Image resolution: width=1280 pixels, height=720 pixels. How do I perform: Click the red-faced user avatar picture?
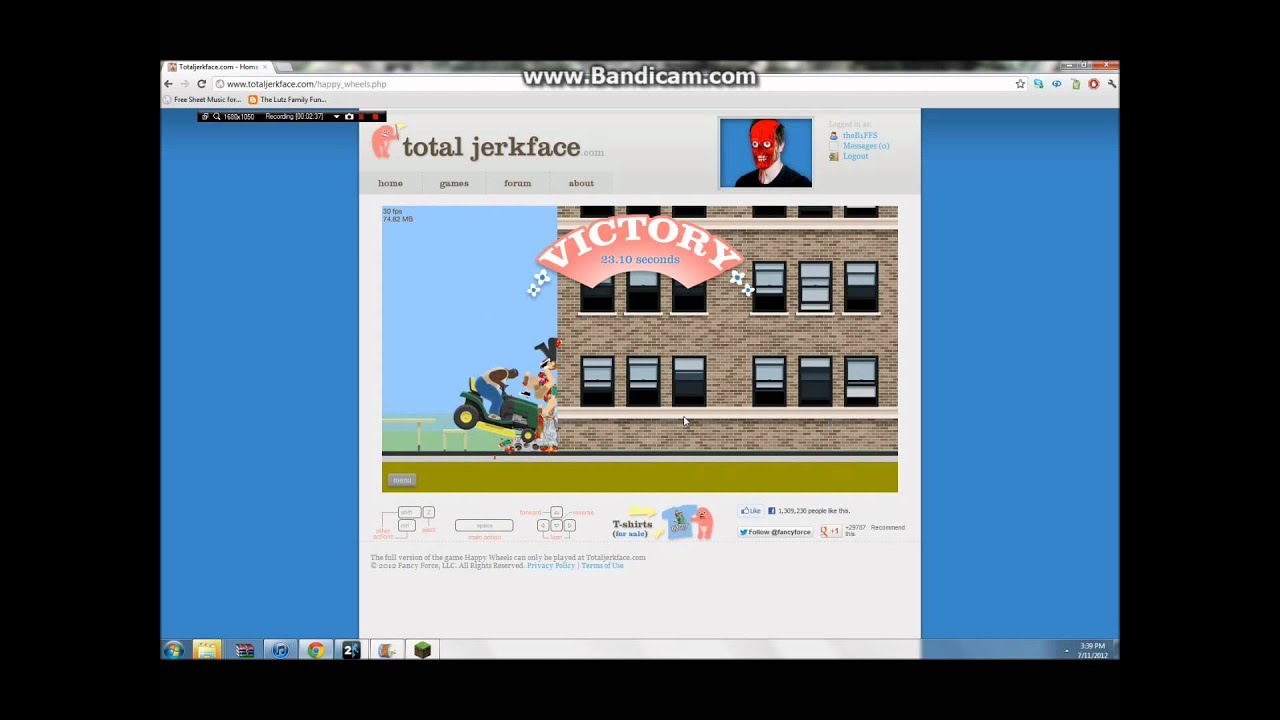tap(766, 153)
